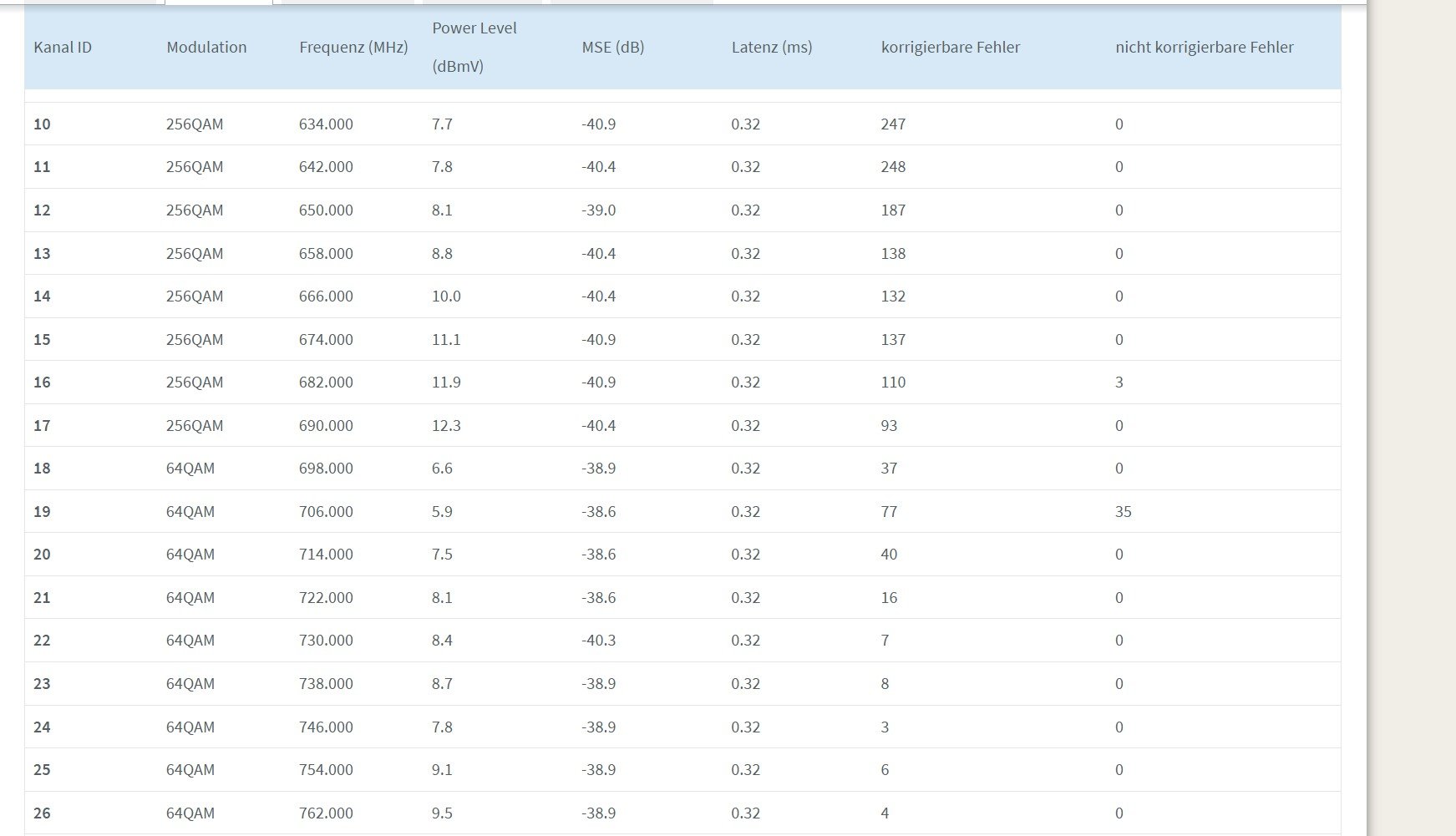This screenshot has height=836, width=1456.
Task: Click frequency value 714.000
Action: pyautogui.click(x=326, y=555)
